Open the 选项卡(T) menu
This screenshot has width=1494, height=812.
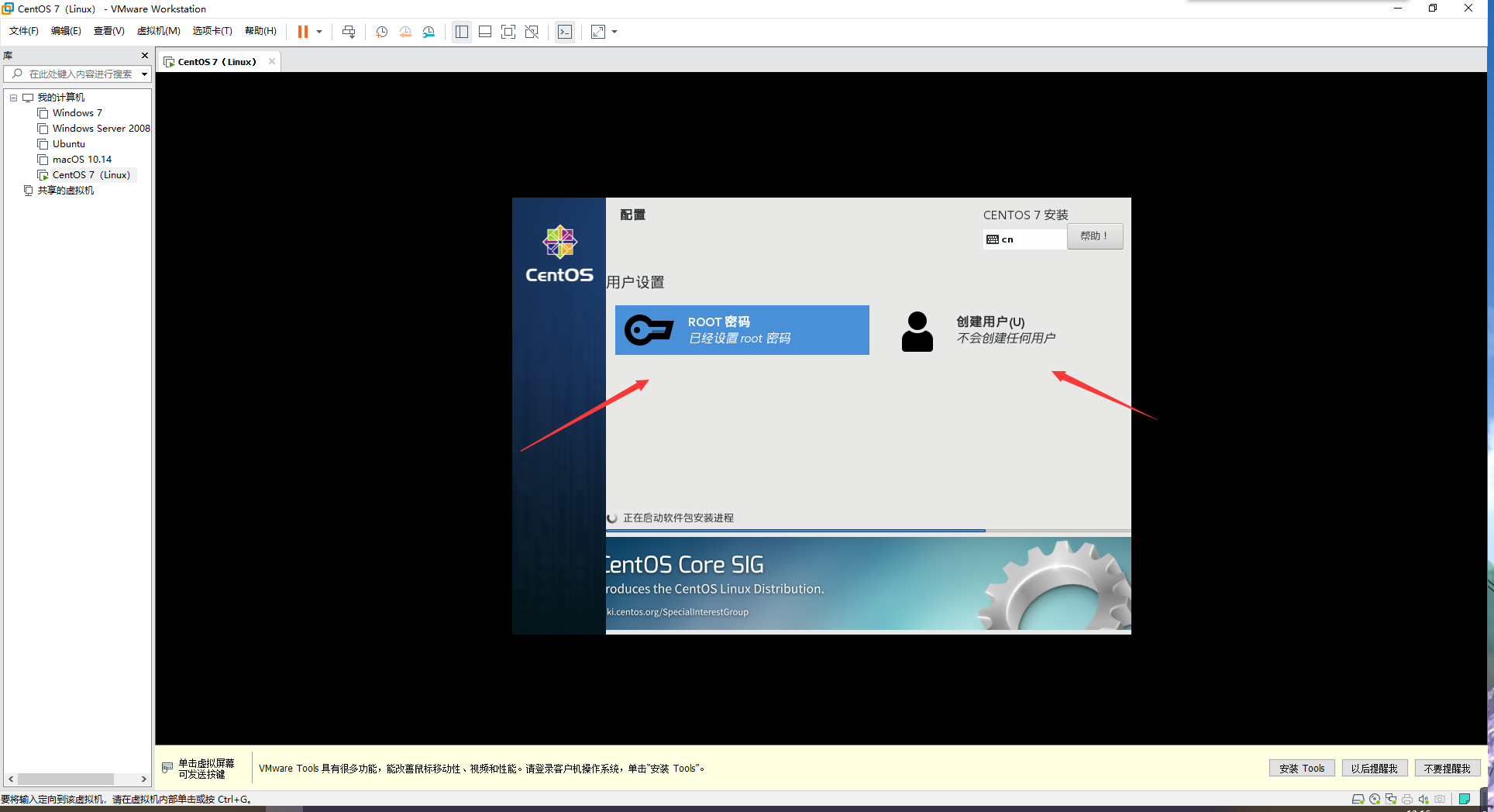(212, 31)
